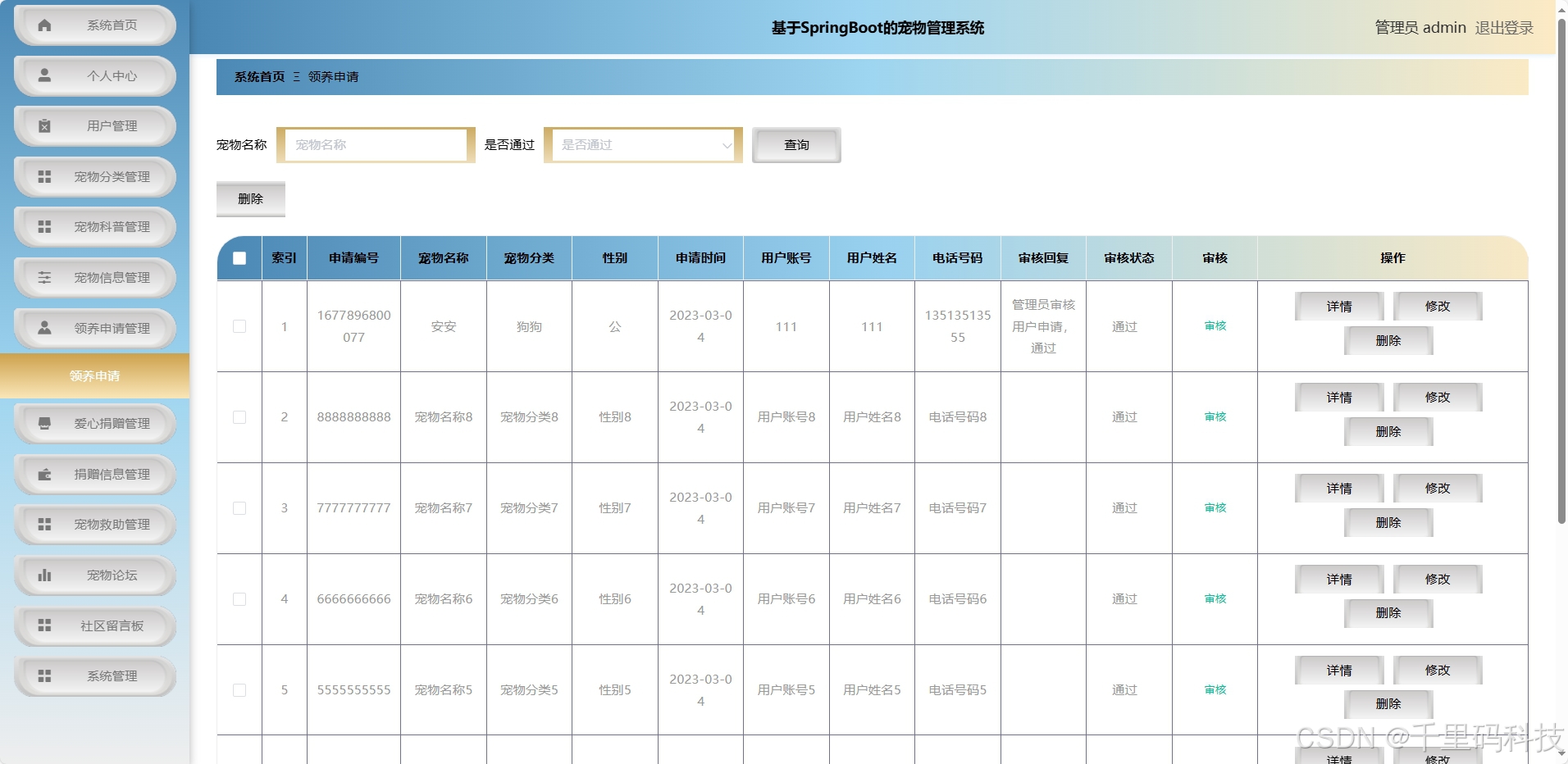
Task: Click 修改 for row 宠物名称8
Action: coord(1438,398)
